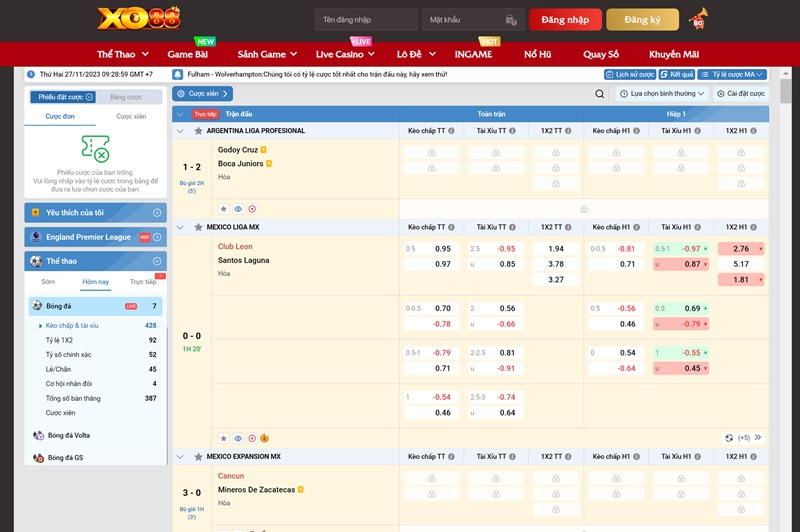Click the Đăng nhập login button
Viewport: 800px width, 532px height.
[565, 20]
